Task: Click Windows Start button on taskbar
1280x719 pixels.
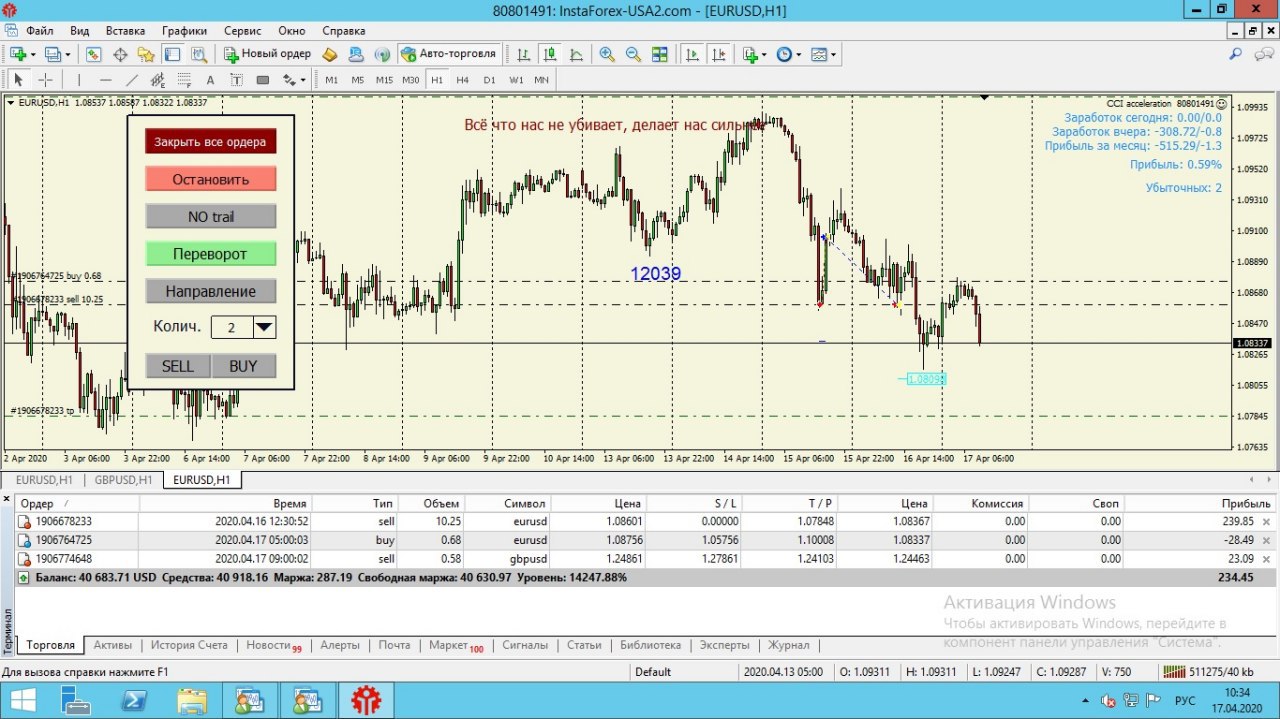Action: [21, 701]
